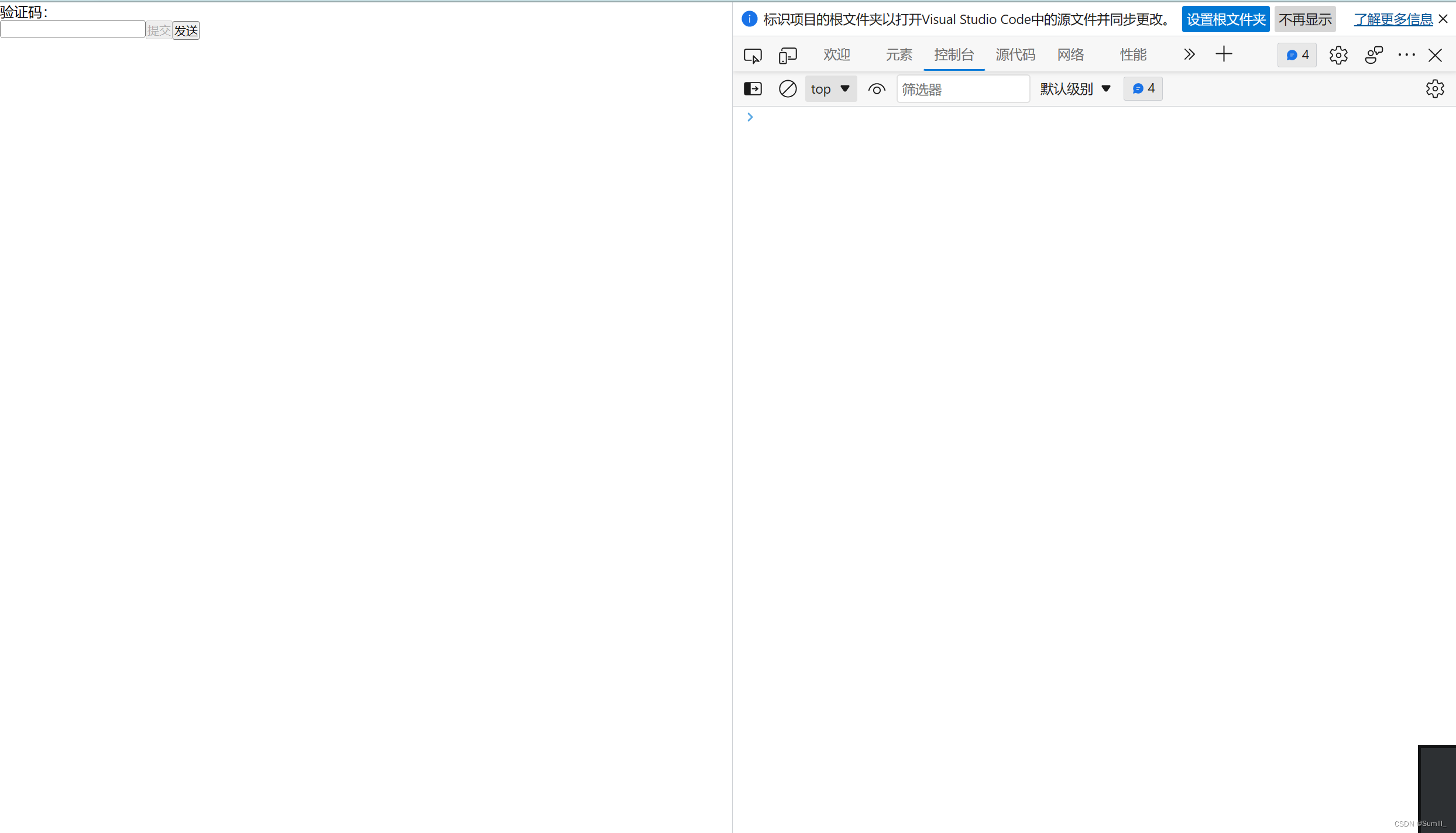Viewport: 1456px width, 833px height.
Task: Expand the top frame context dropdown
Action: pyautogui.click(x=830, y=88)
